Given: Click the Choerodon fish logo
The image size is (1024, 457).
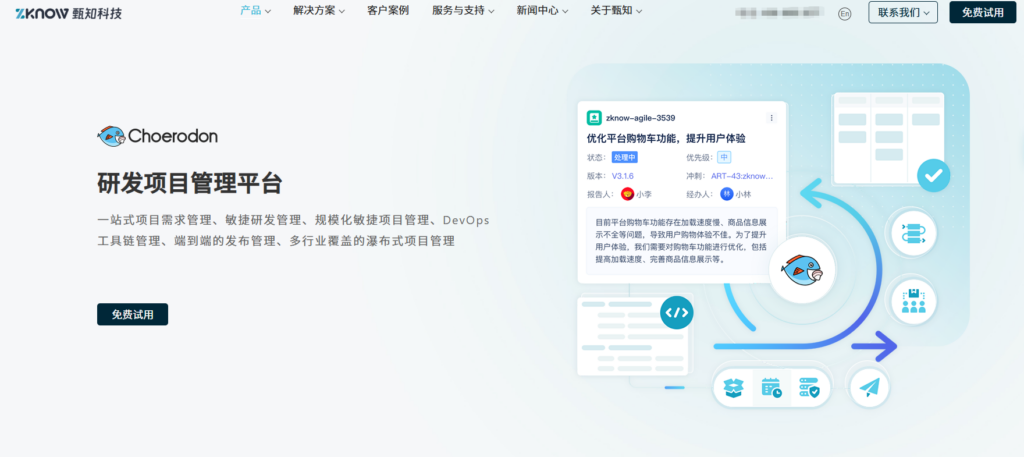Looking at the screenshot, I should [157, 136].
